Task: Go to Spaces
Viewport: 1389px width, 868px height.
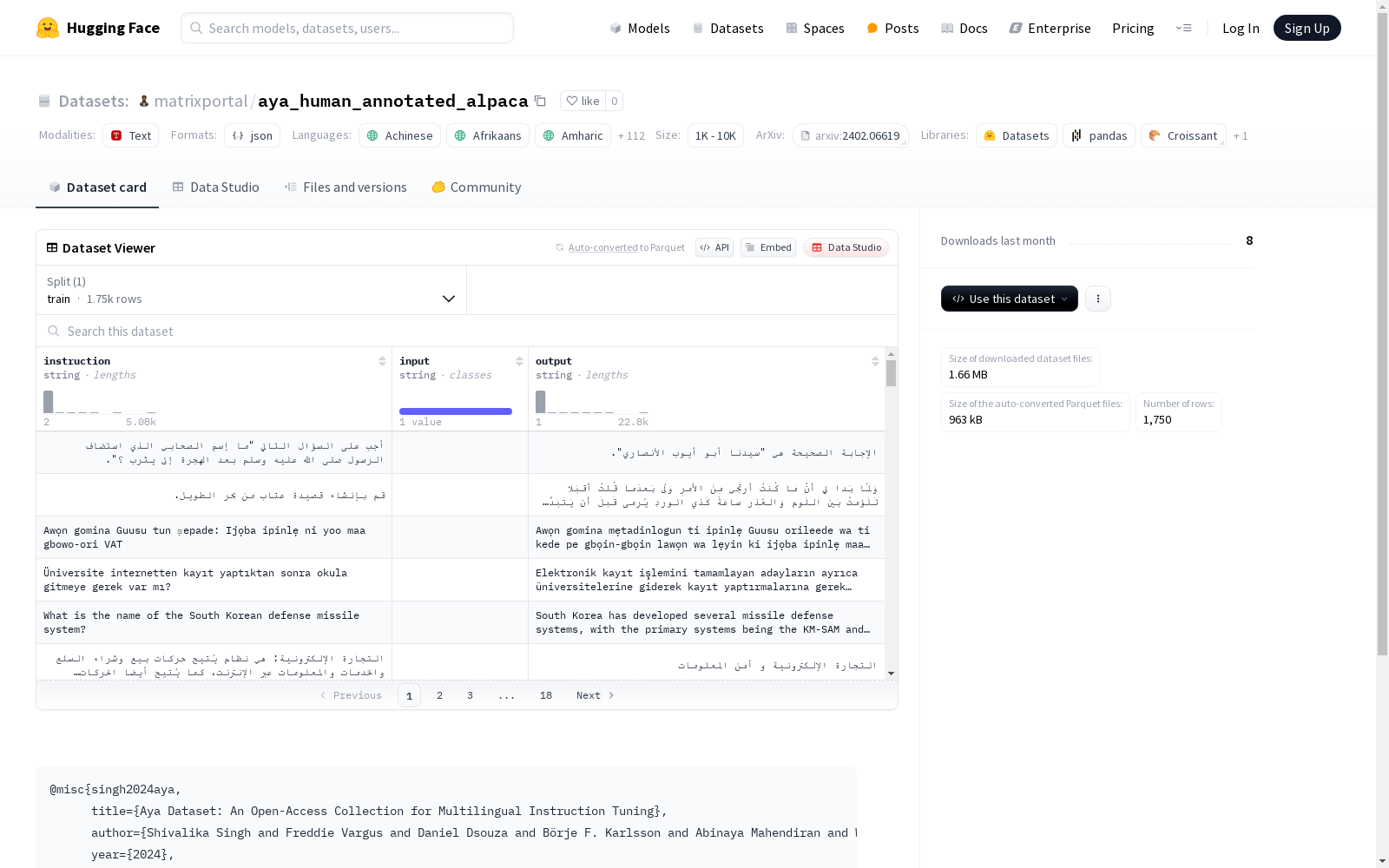Action: 815,28
